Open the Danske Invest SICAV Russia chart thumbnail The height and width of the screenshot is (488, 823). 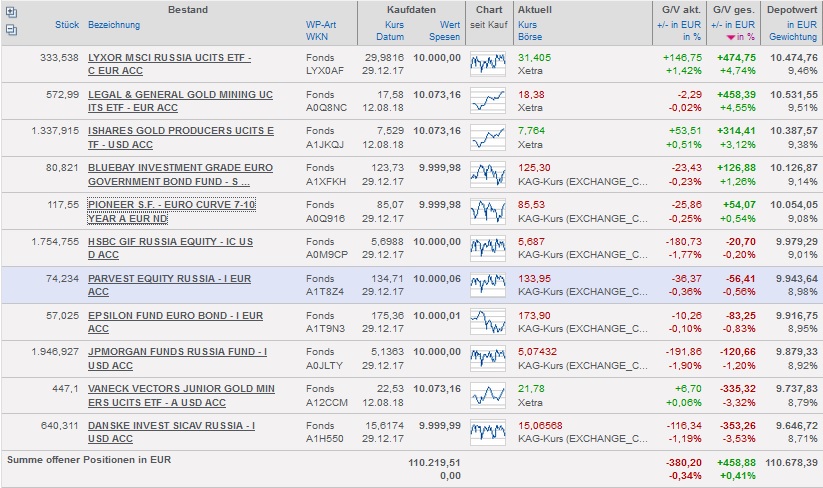(x=487, y=431)
